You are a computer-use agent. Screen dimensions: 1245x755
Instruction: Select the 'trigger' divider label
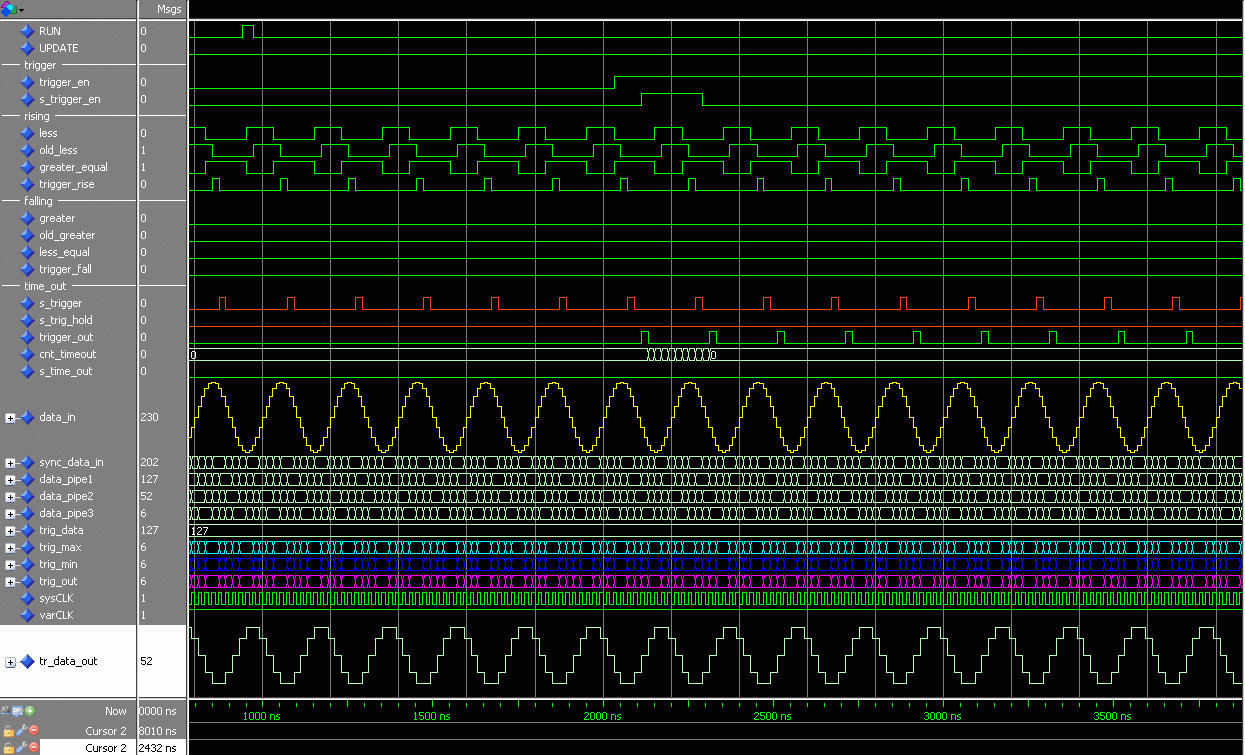pos(40,65)
